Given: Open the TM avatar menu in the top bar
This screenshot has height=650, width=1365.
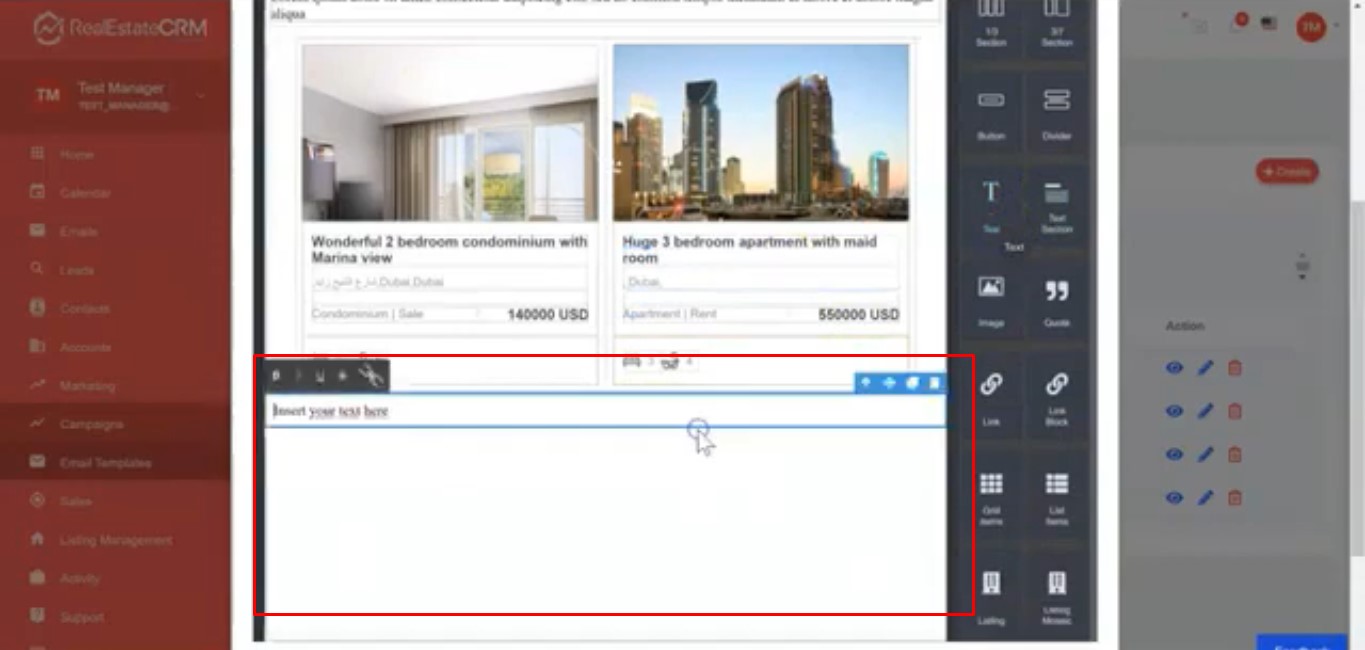Looking at the screenshot, I should tap(1310, 27).
